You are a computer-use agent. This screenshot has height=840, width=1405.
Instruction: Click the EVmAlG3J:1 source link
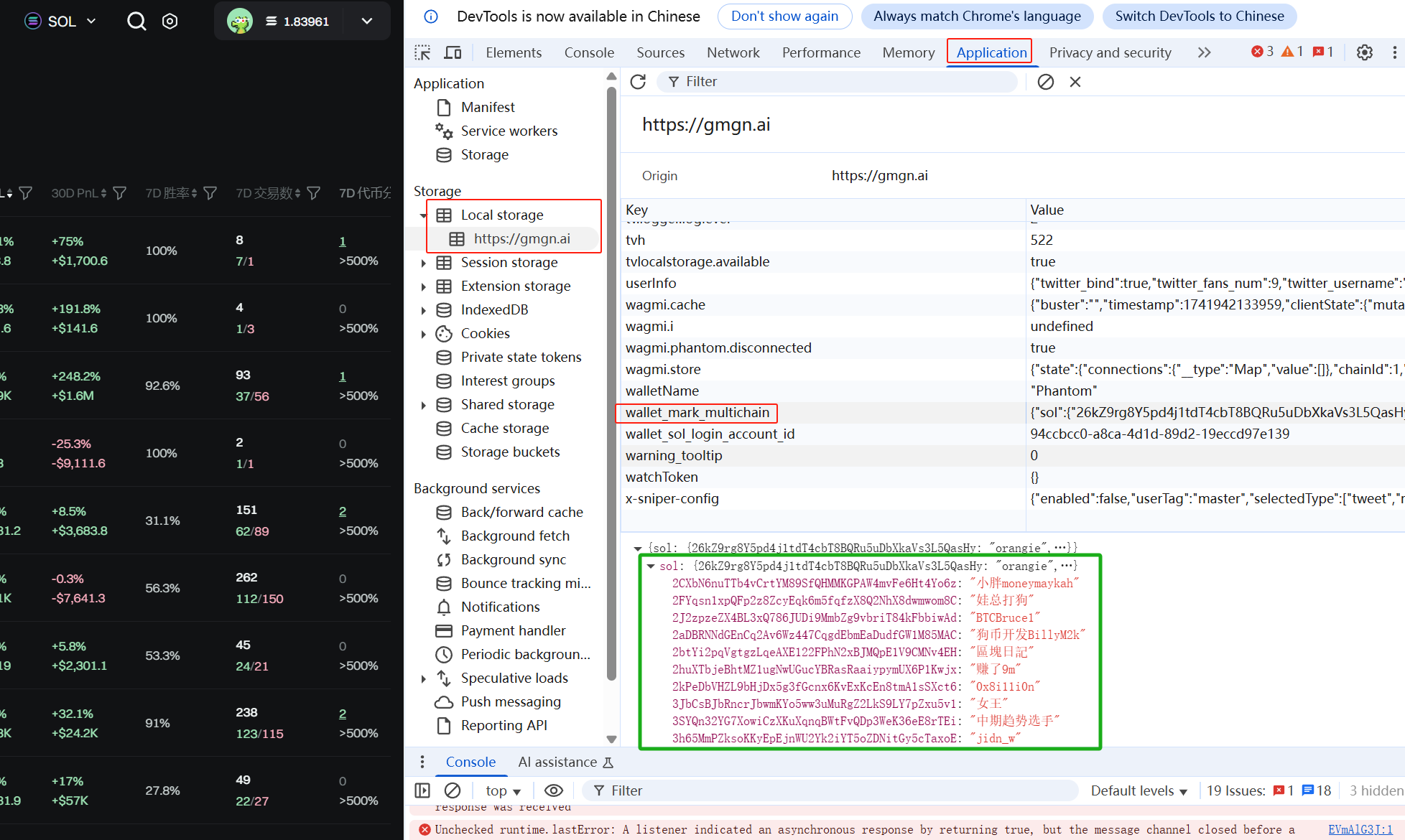pos(1360,829)
